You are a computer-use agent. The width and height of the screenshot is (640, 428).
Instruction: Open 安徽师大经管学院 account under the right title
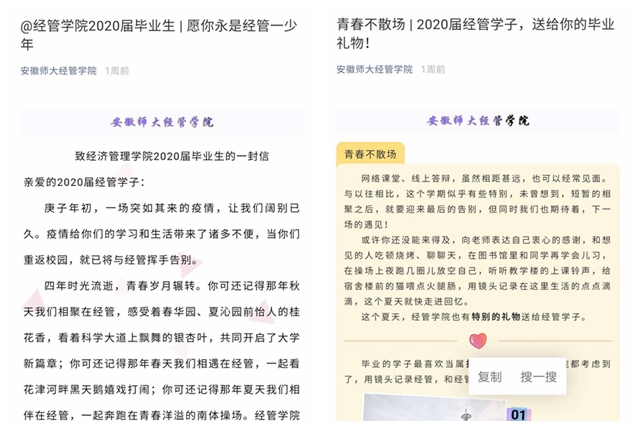(374, 70)
